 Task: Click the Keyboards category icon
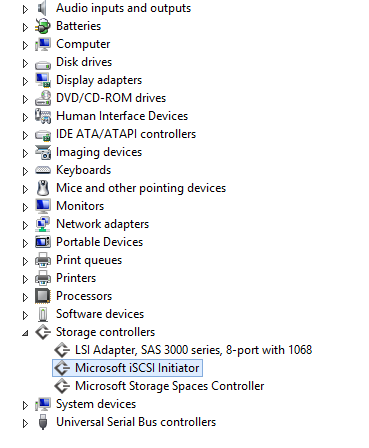(43, 170)
